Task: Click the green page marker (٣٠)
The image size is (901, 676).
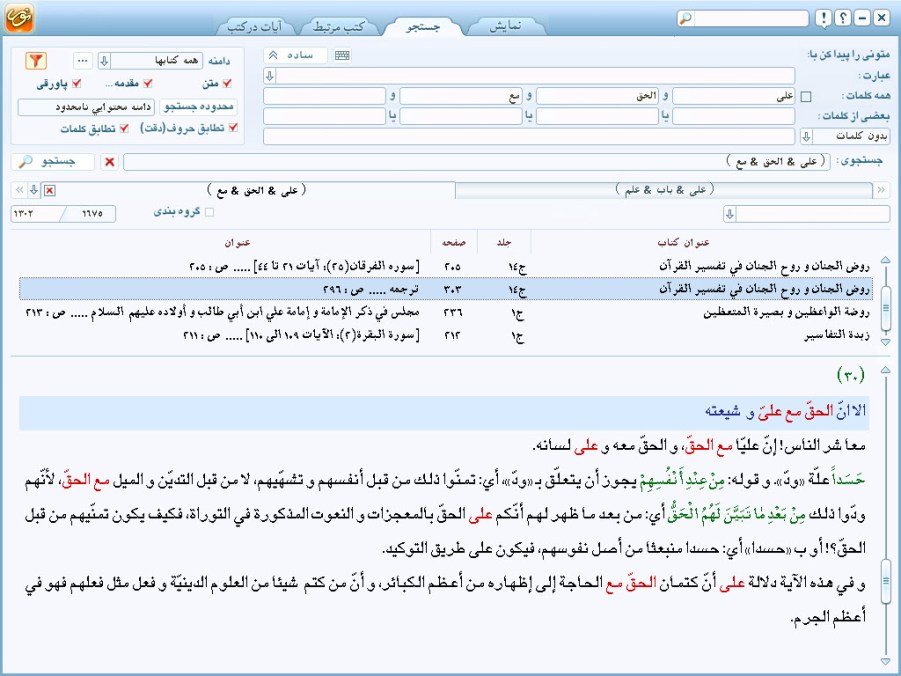Action: click(851, 375)
